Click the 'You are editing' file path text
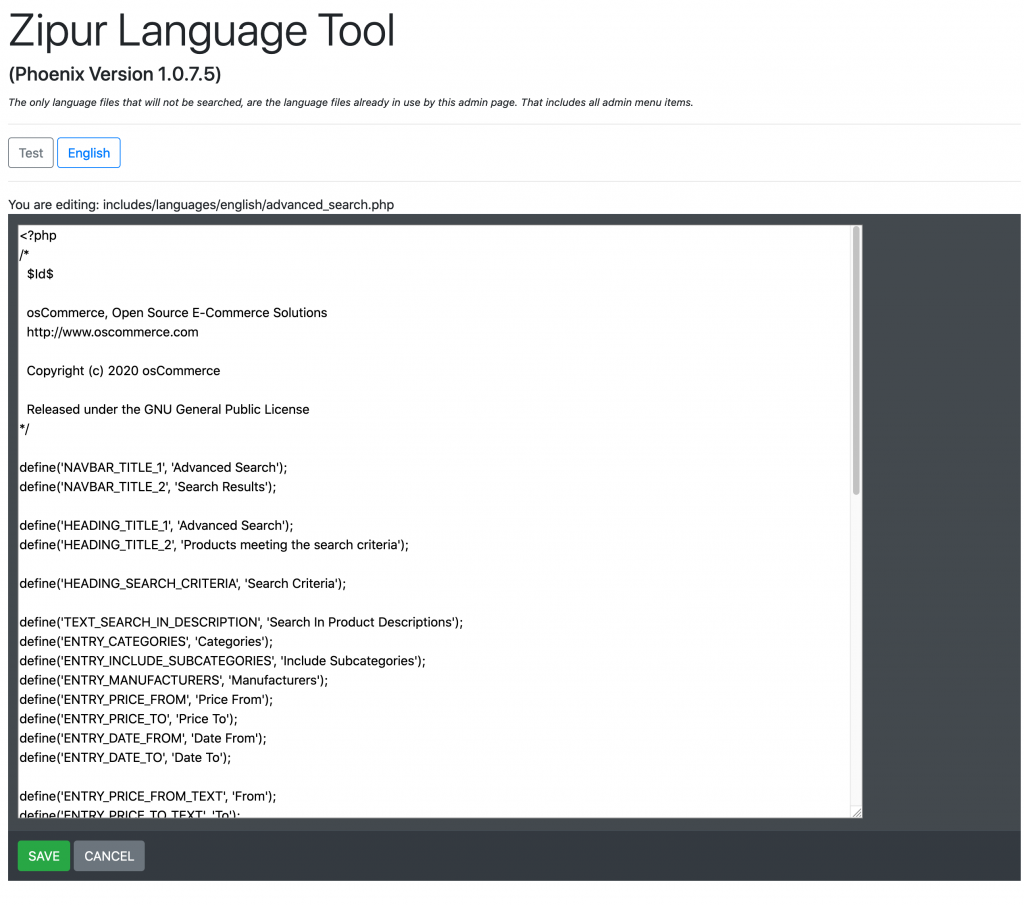The width and height of the screenshot is (1024, 905). [x=201, y=205]
